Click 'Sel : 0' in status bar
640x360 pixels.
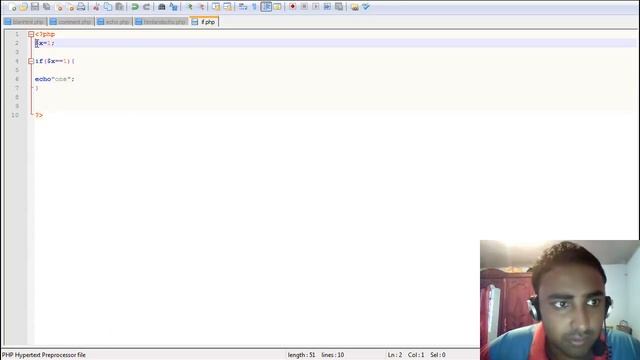438,355
